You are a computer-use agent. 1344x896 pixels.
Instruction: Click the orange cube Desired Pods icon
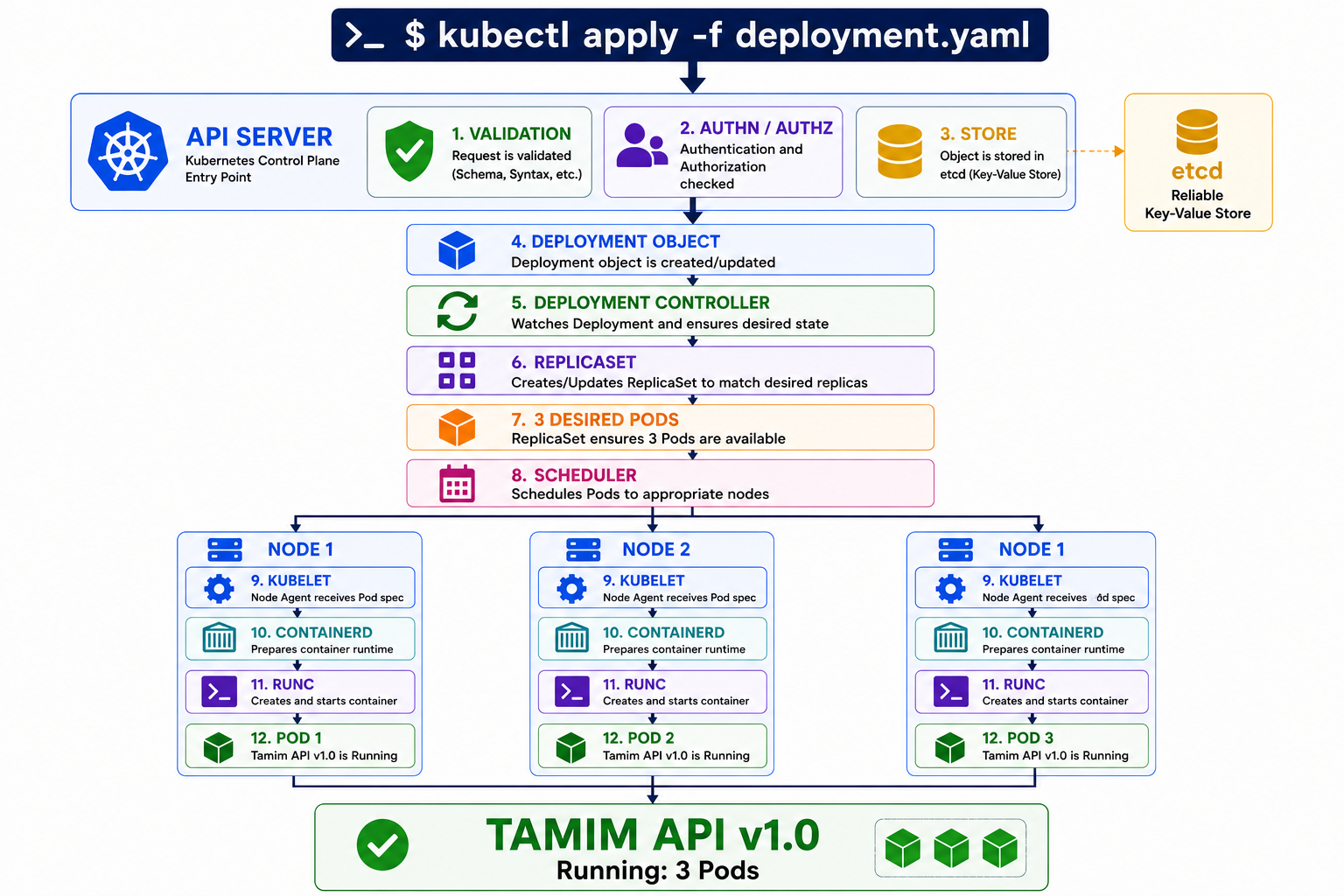[457, 427]
